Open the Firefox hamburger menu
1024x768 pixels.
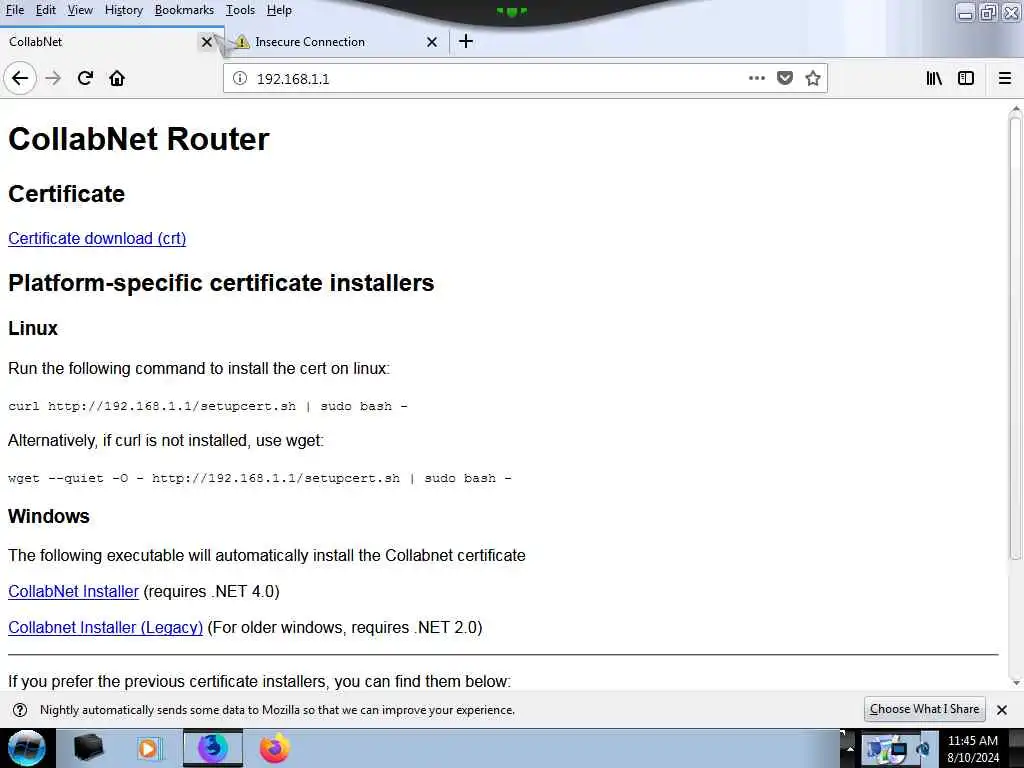pos(1004,78)
